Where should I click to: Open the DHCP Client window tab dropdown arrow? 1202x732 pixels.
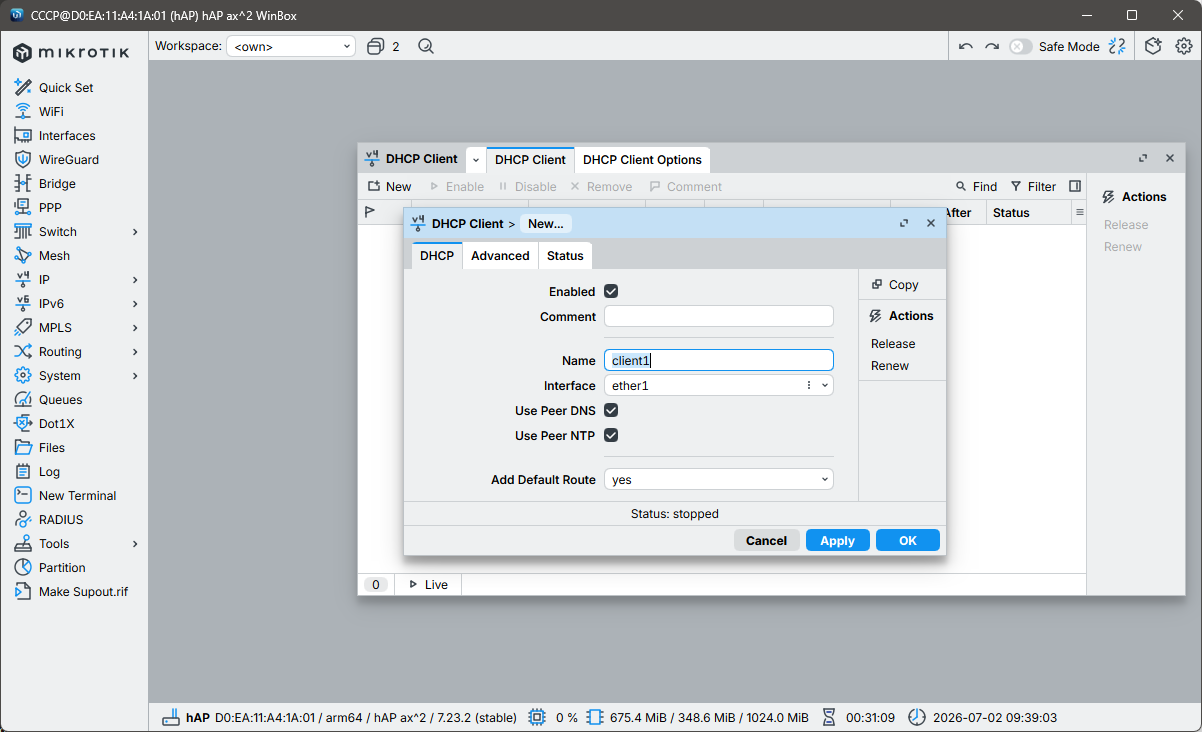476,159
